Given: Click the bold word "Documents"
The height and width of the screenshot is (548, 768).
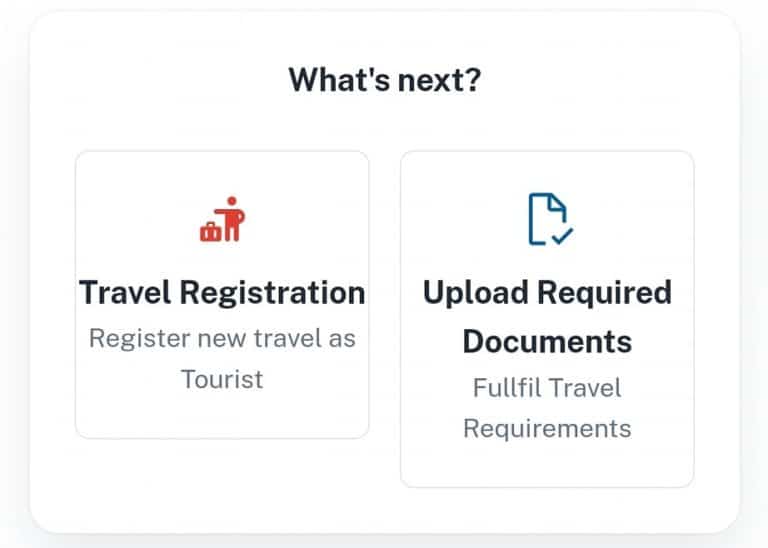Looking at the screenshot, I should [547, 341].
